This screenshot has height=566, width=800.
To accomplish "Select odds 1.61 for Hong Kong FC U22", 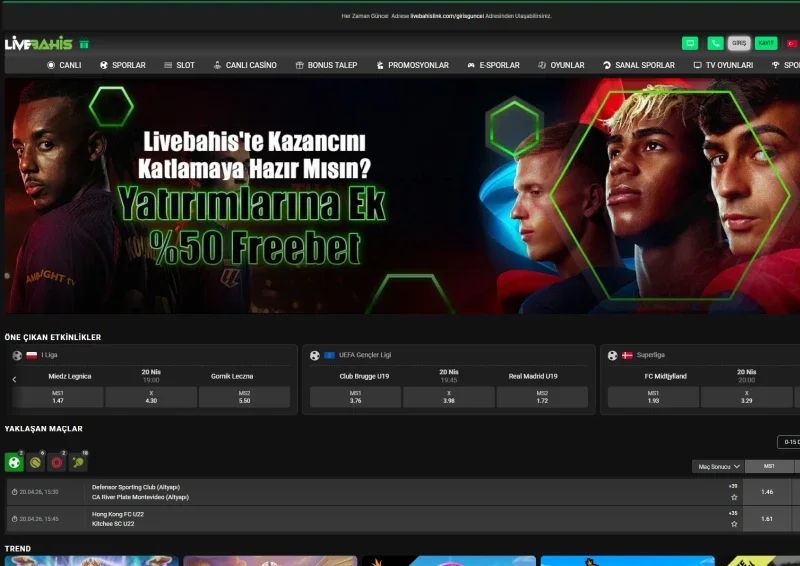I will (767, 519).
